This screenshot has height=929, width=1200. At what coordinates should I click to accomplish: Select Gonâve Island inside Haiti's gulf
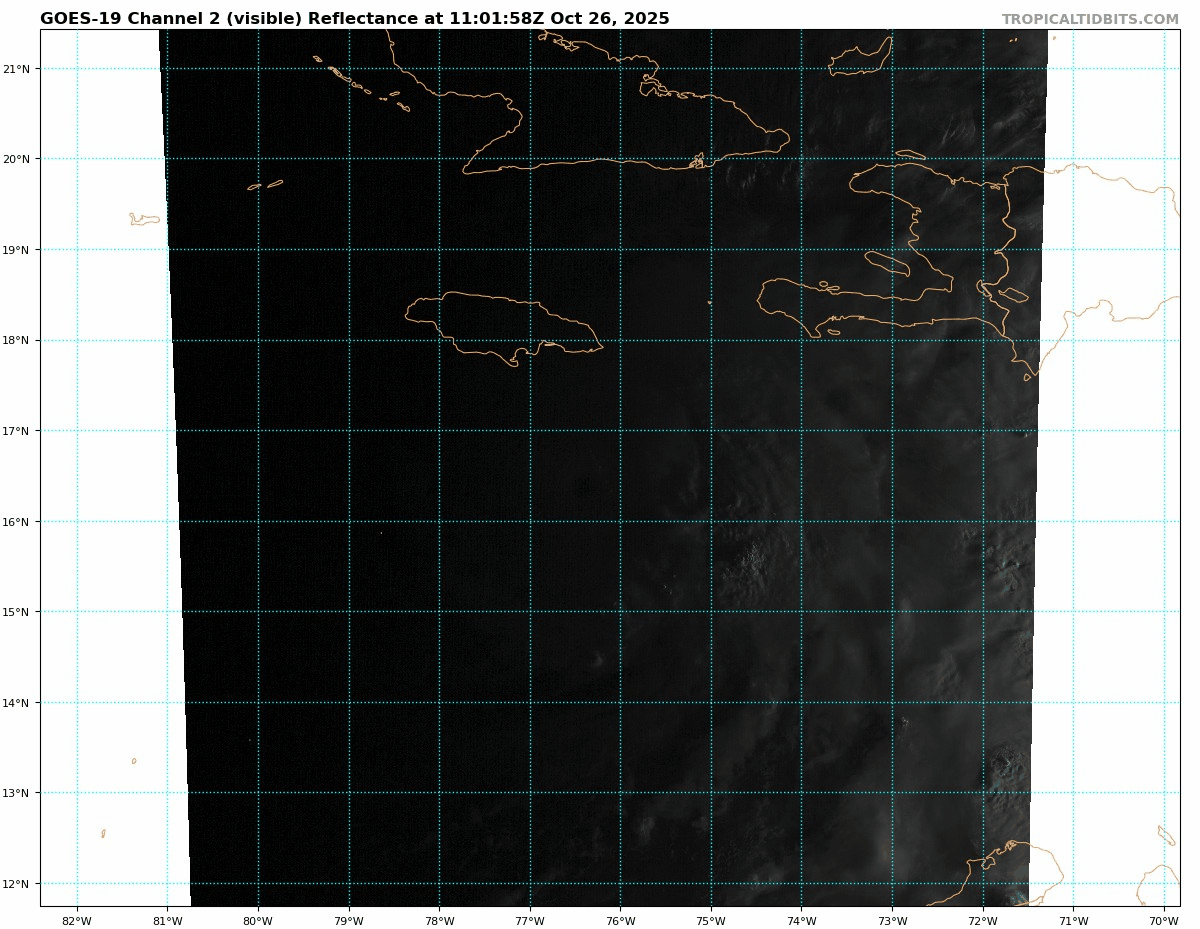886,262
